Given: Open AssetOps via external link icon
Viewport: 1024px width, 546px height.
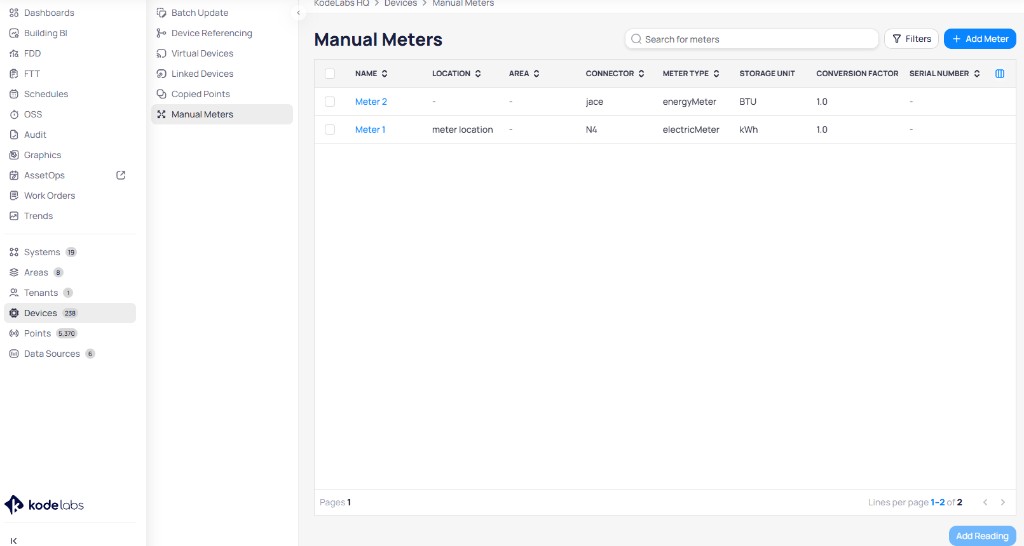Looking at the screenshot, I should coord(121,175).
